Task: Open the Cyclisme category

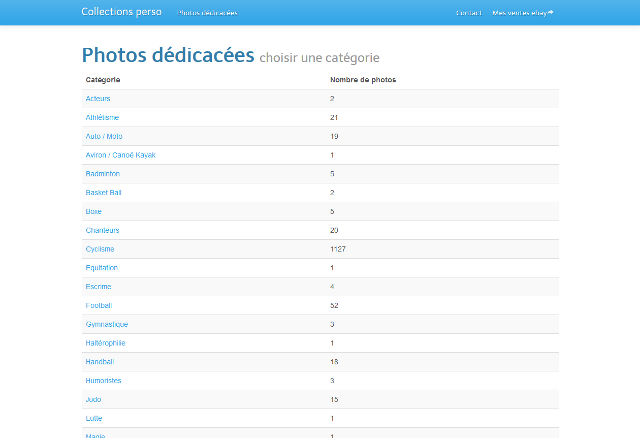Action: coord(100,249)
